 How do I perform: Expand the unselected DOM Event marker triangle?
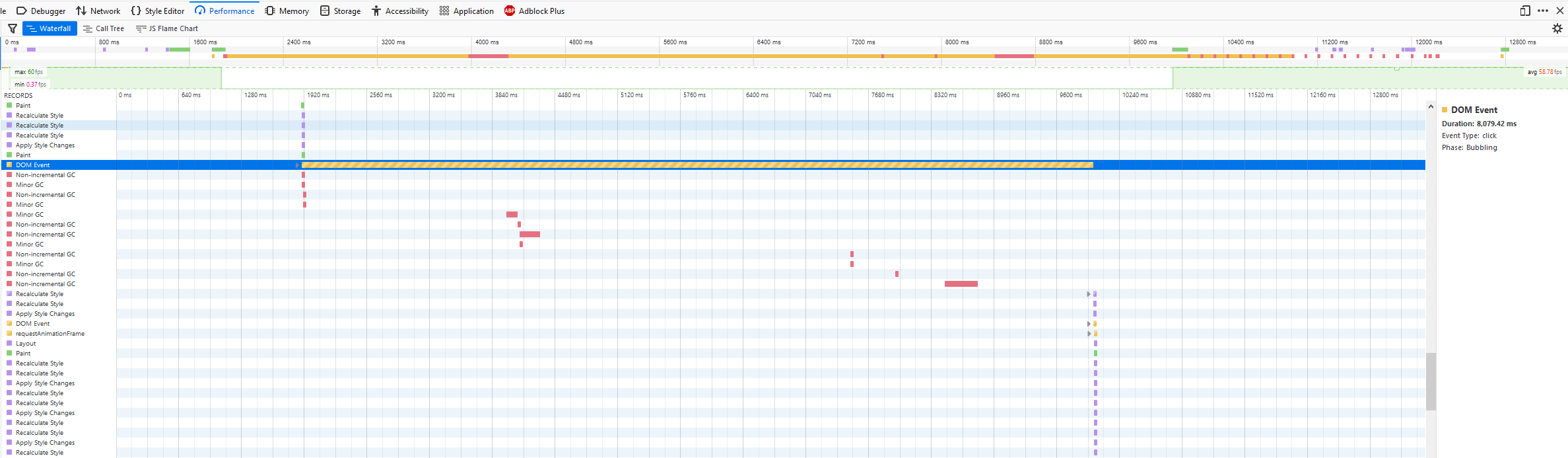point(1089,324)
